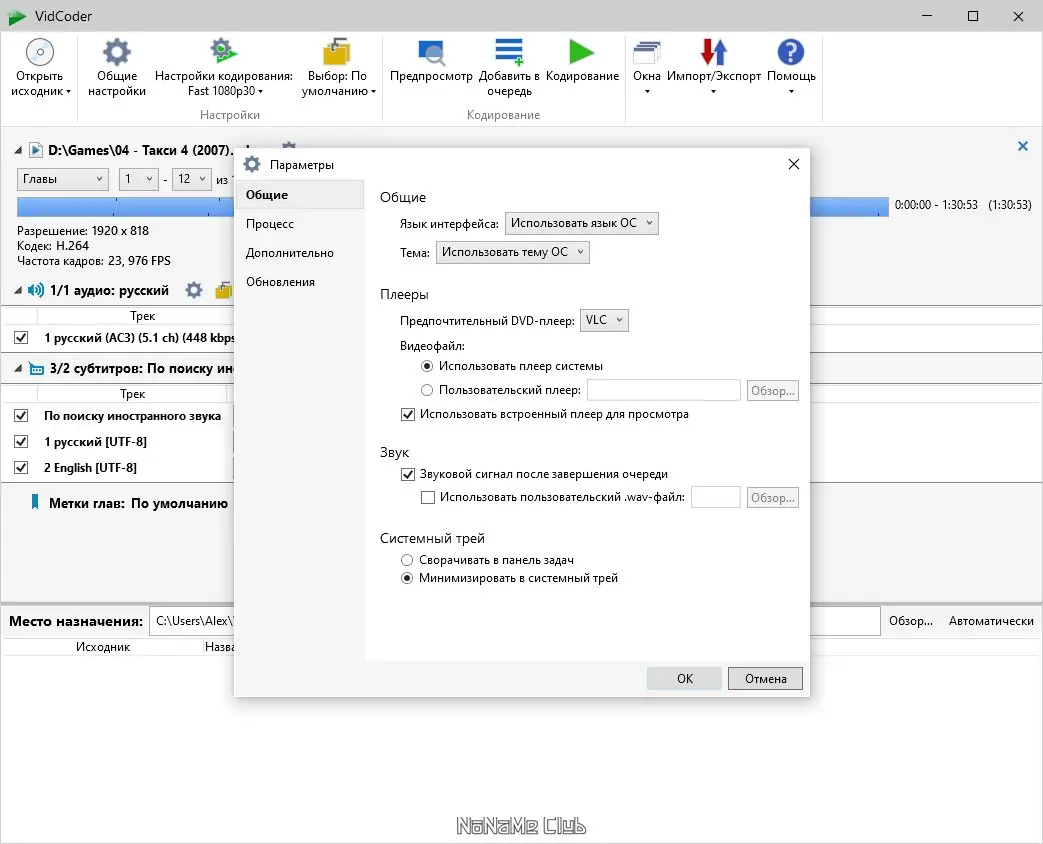Close the source panel with blue X

(1023, 146)
